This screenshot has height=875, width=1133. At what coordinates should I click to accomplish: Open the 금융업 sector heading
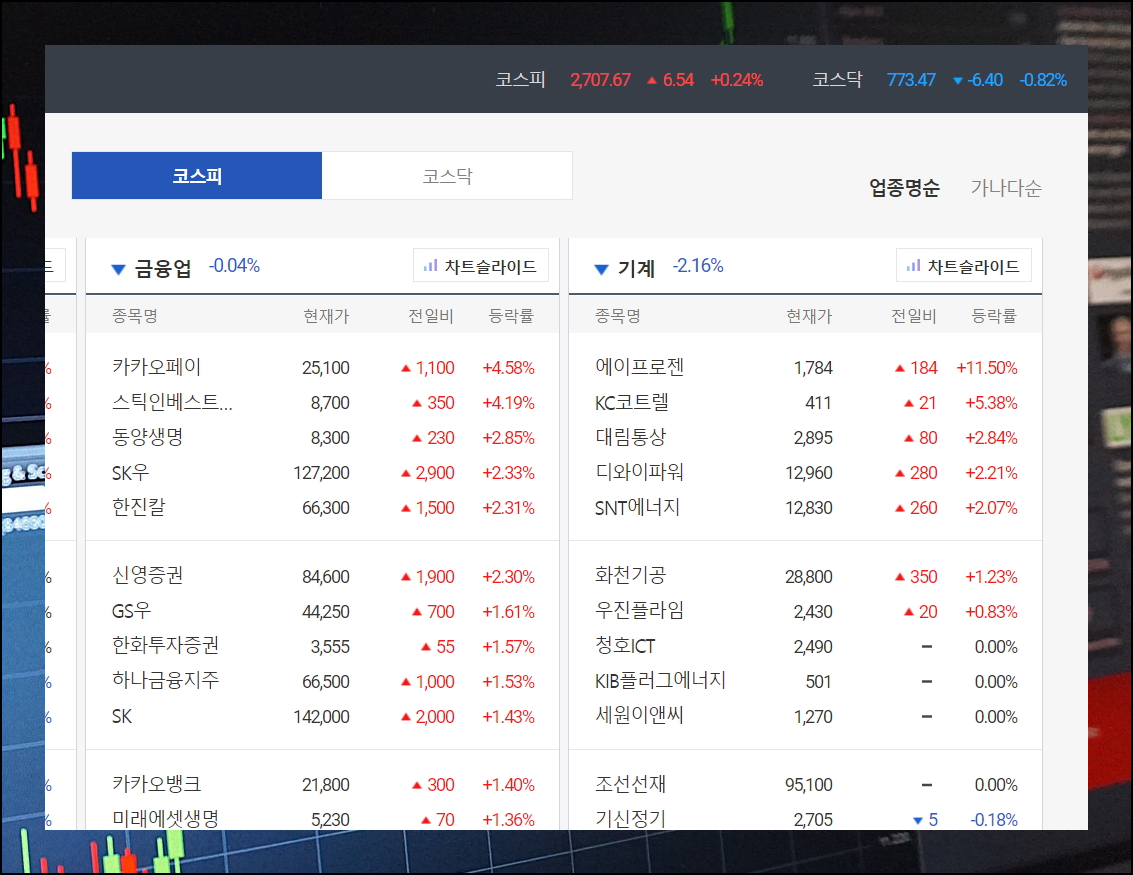(x=163, y=268)
